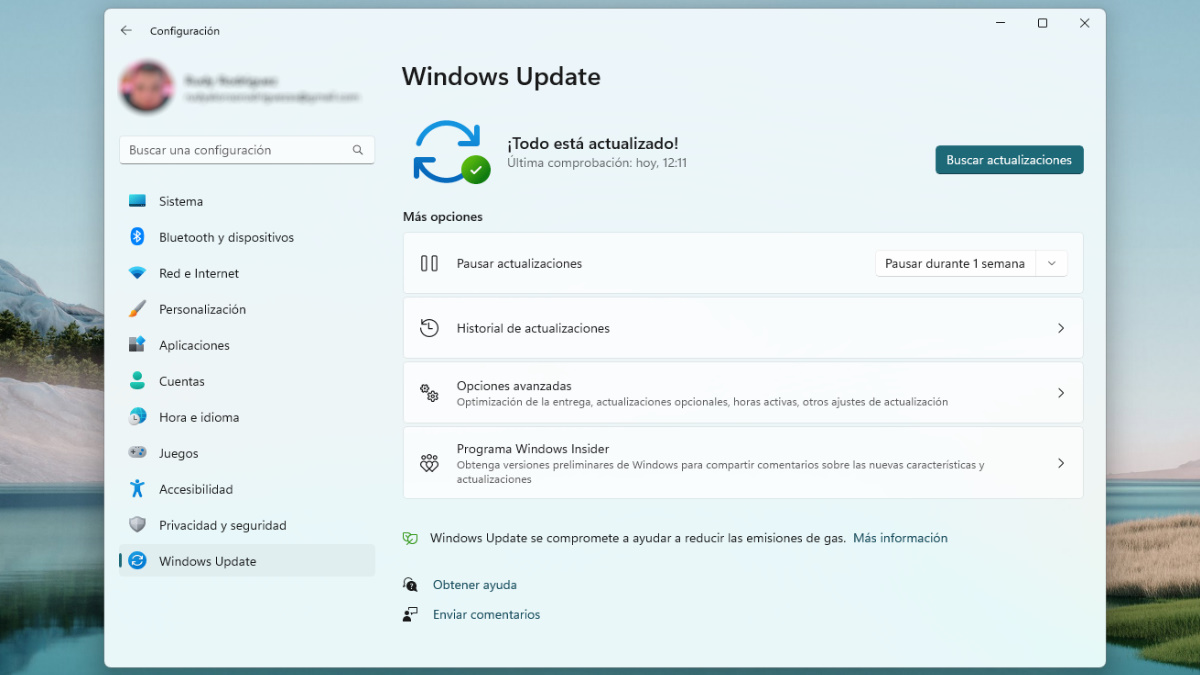Go to Red e Internet settings

tap(247, 273)
